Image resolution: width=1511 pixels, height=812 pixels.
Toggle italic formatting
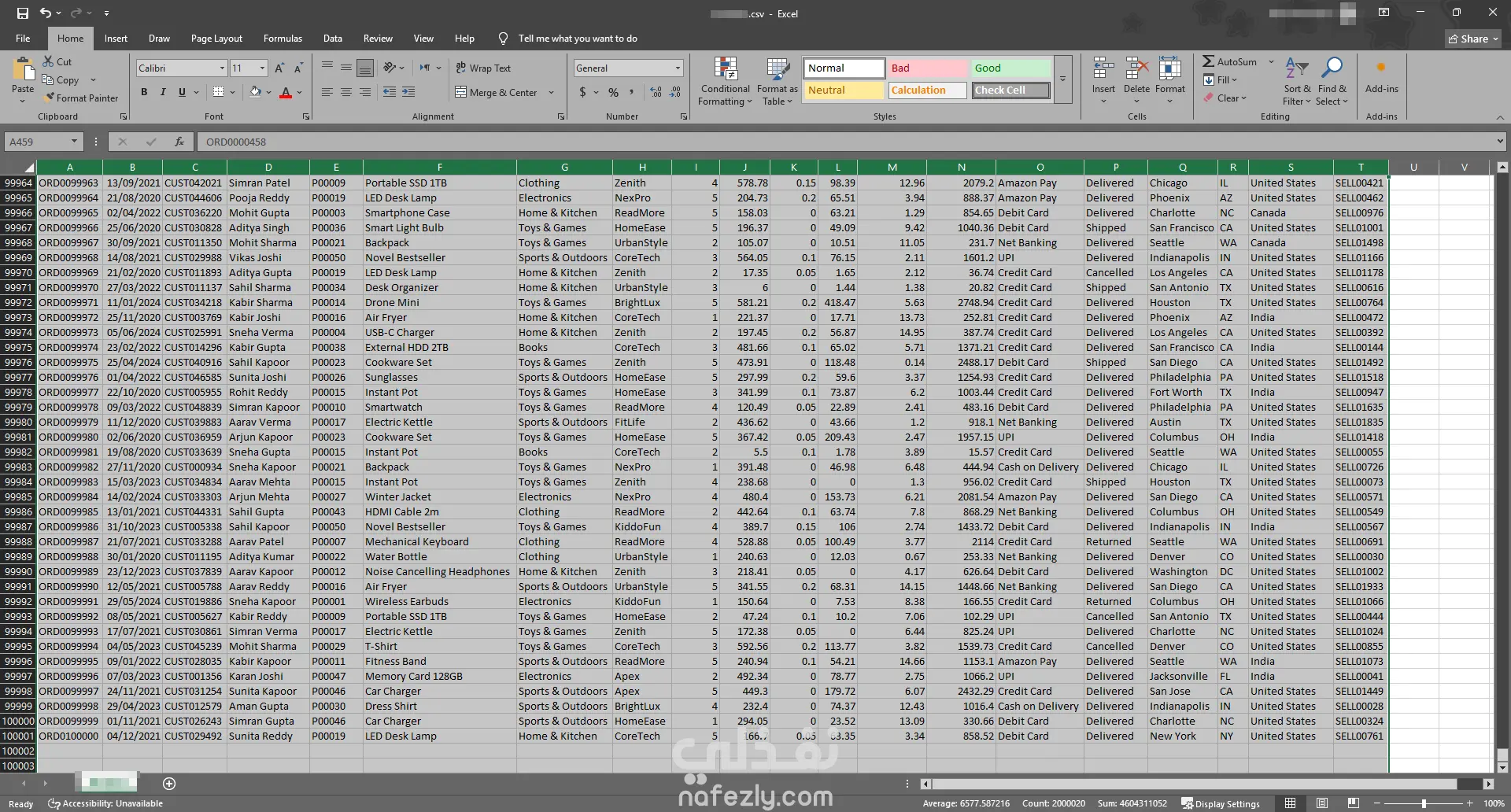click(163, 92)
